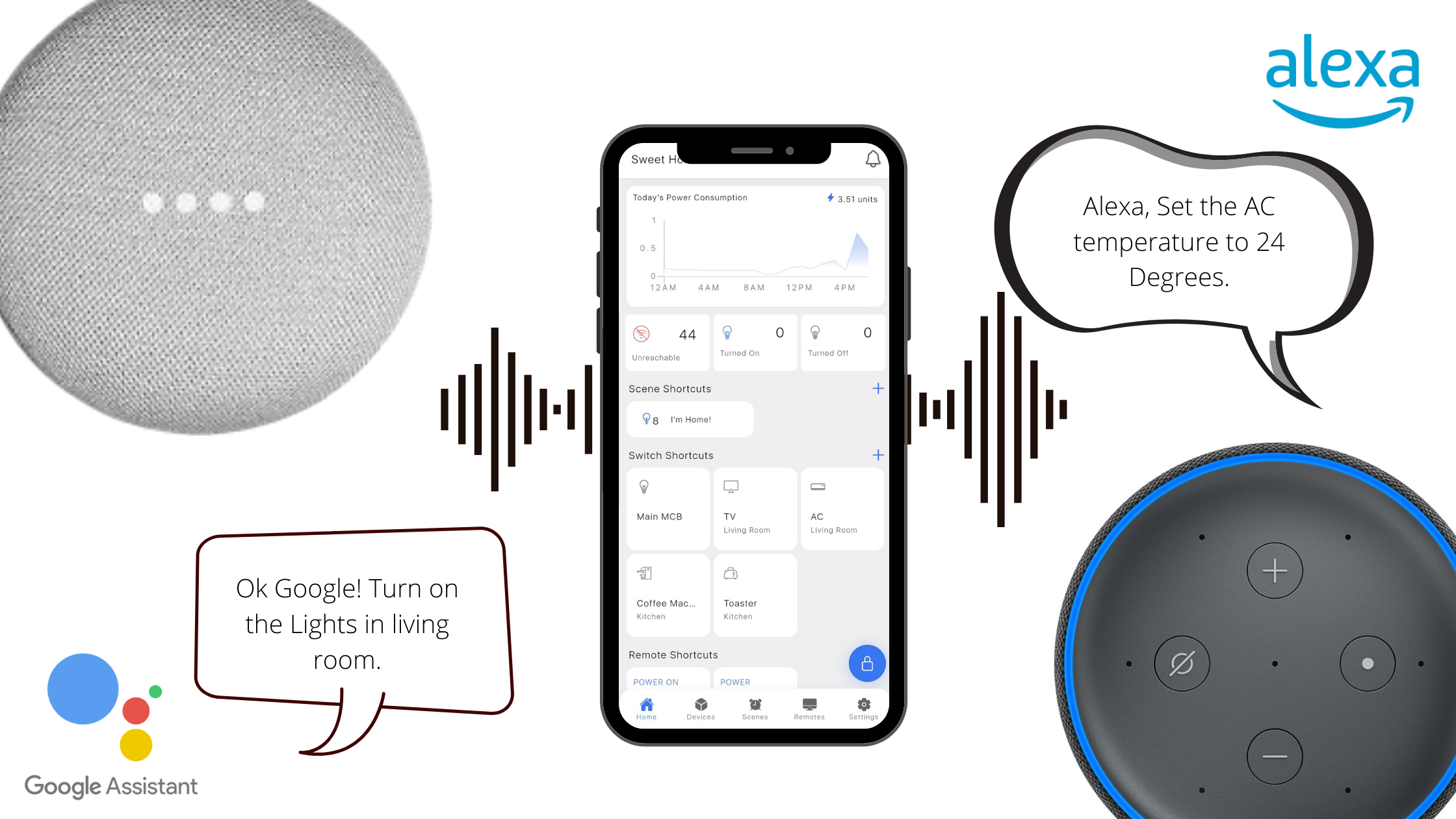The image size is (1456, 819).
Task: Add a new Scene Shortcut with plus
Action: coord(877,388)
